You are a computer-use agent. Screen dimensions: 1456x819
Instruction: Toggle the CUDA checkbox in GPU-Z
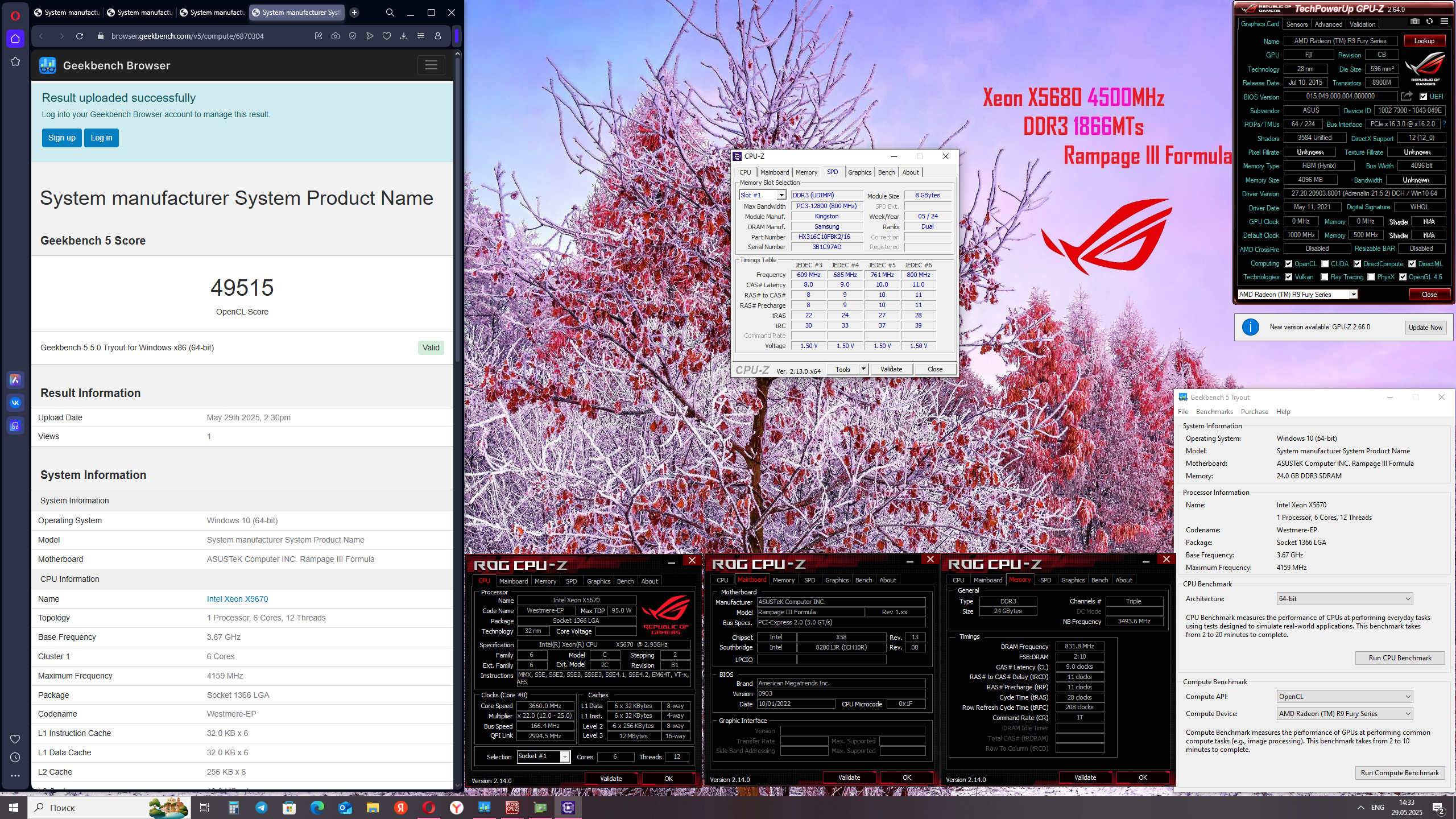pyautogui.click(x=1325, y=264)
